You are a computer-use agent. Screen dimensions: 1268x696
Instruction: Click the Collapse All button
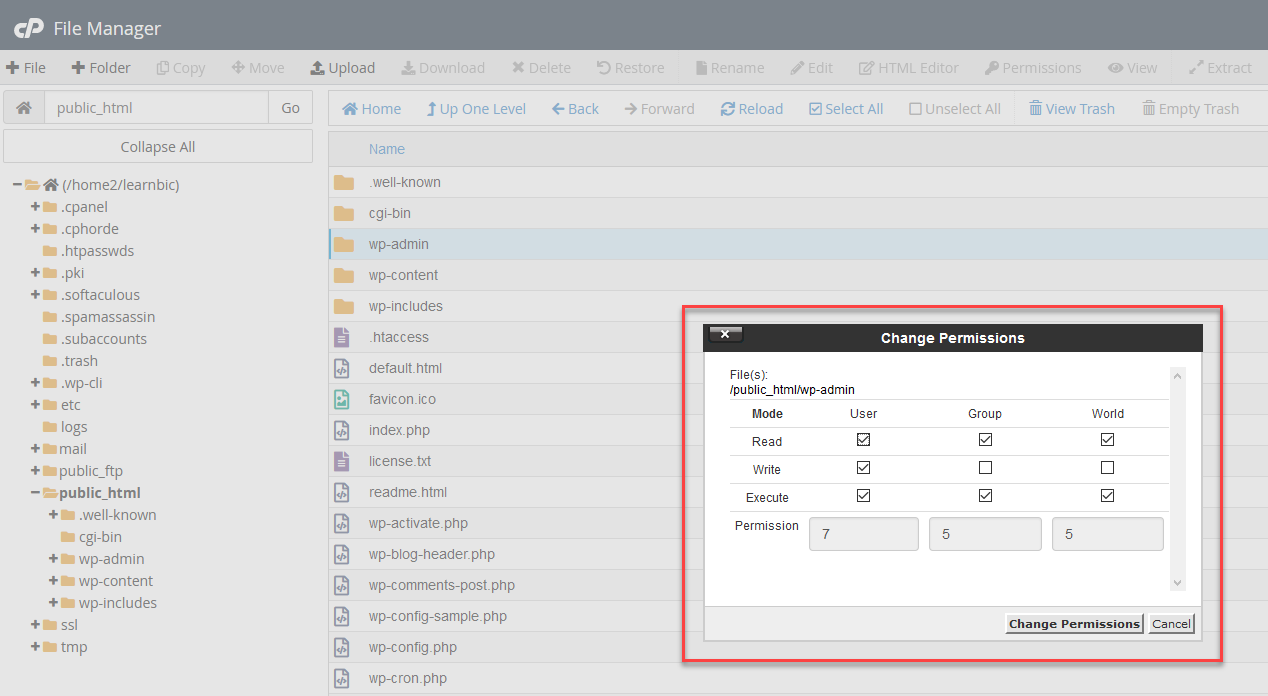click(x=158, y=147)
